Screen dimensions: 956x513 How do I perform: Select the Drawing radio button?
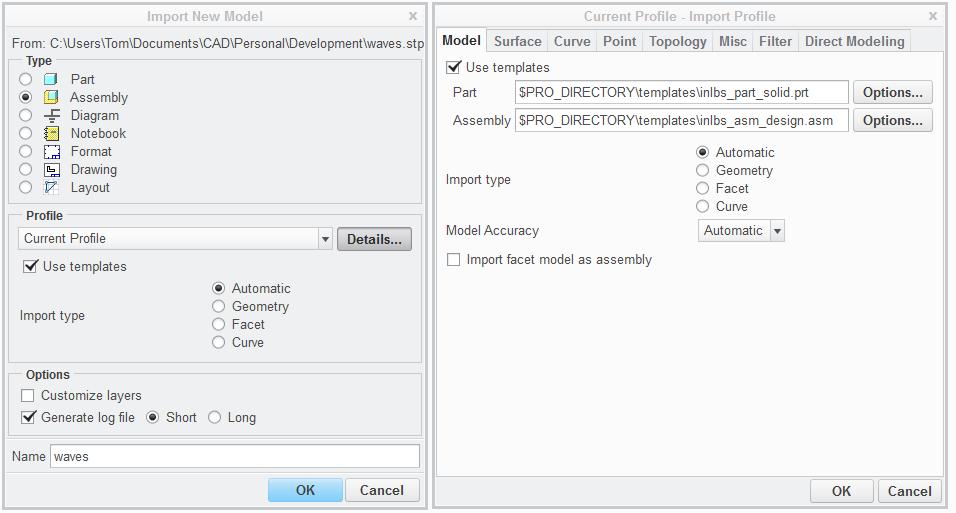26,170
